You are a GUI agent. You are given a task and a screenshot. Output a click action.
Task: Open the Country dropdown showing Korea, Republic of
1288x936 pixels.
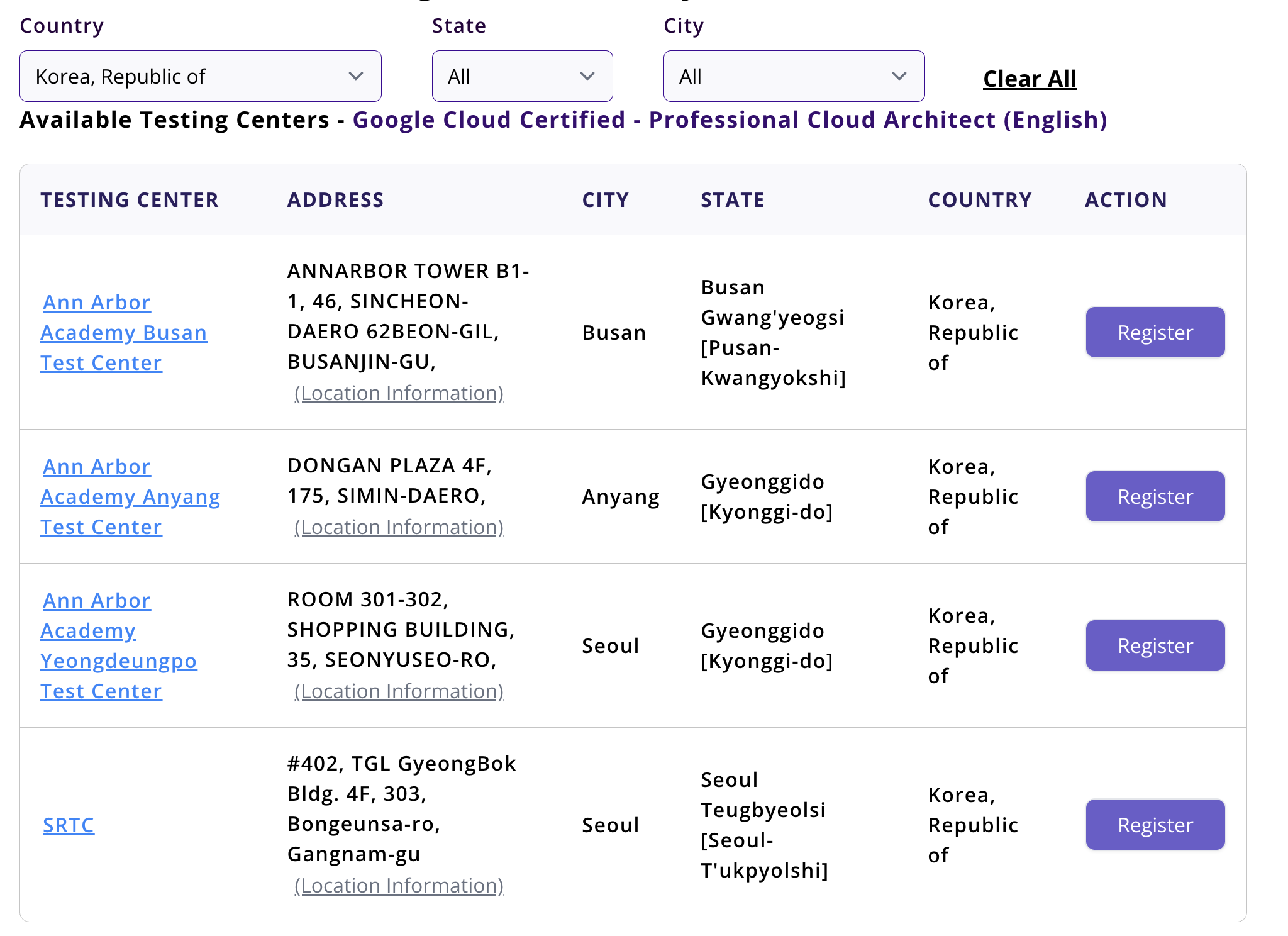(x=200, y=76)
